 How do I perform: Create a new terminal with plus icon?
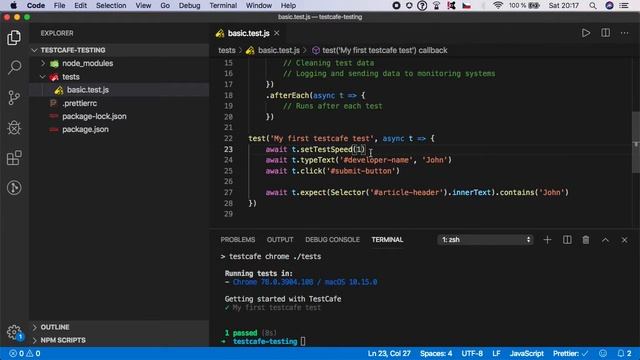click(547, 240)
